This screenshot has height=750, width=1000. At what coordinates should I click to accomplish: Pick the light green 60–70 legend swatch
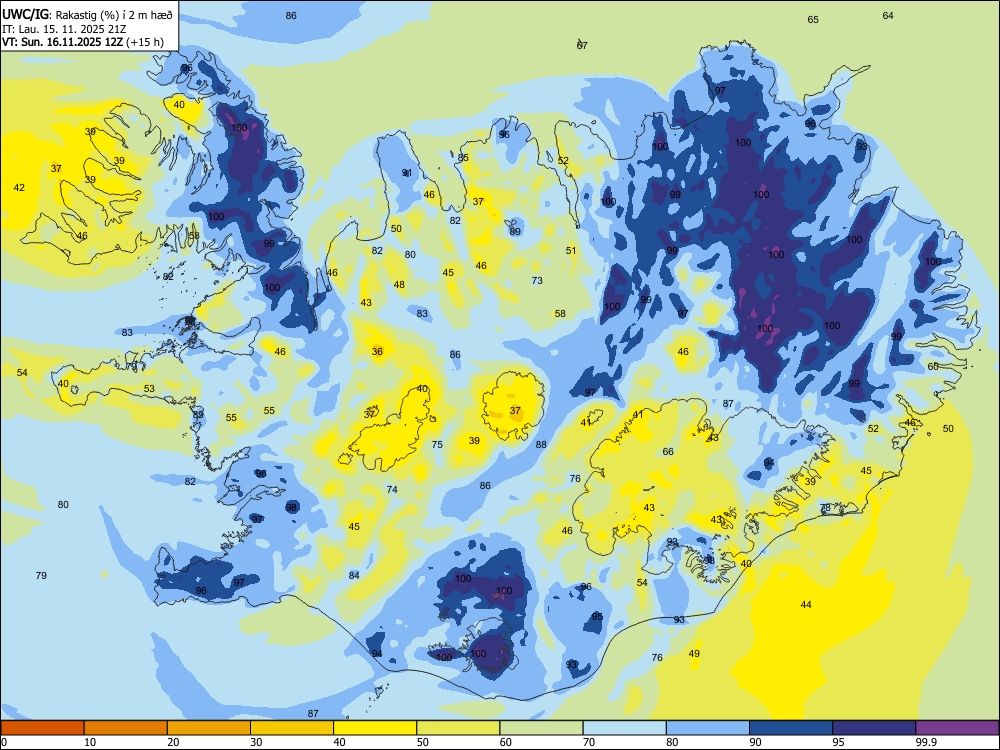(x=541, y=728)
